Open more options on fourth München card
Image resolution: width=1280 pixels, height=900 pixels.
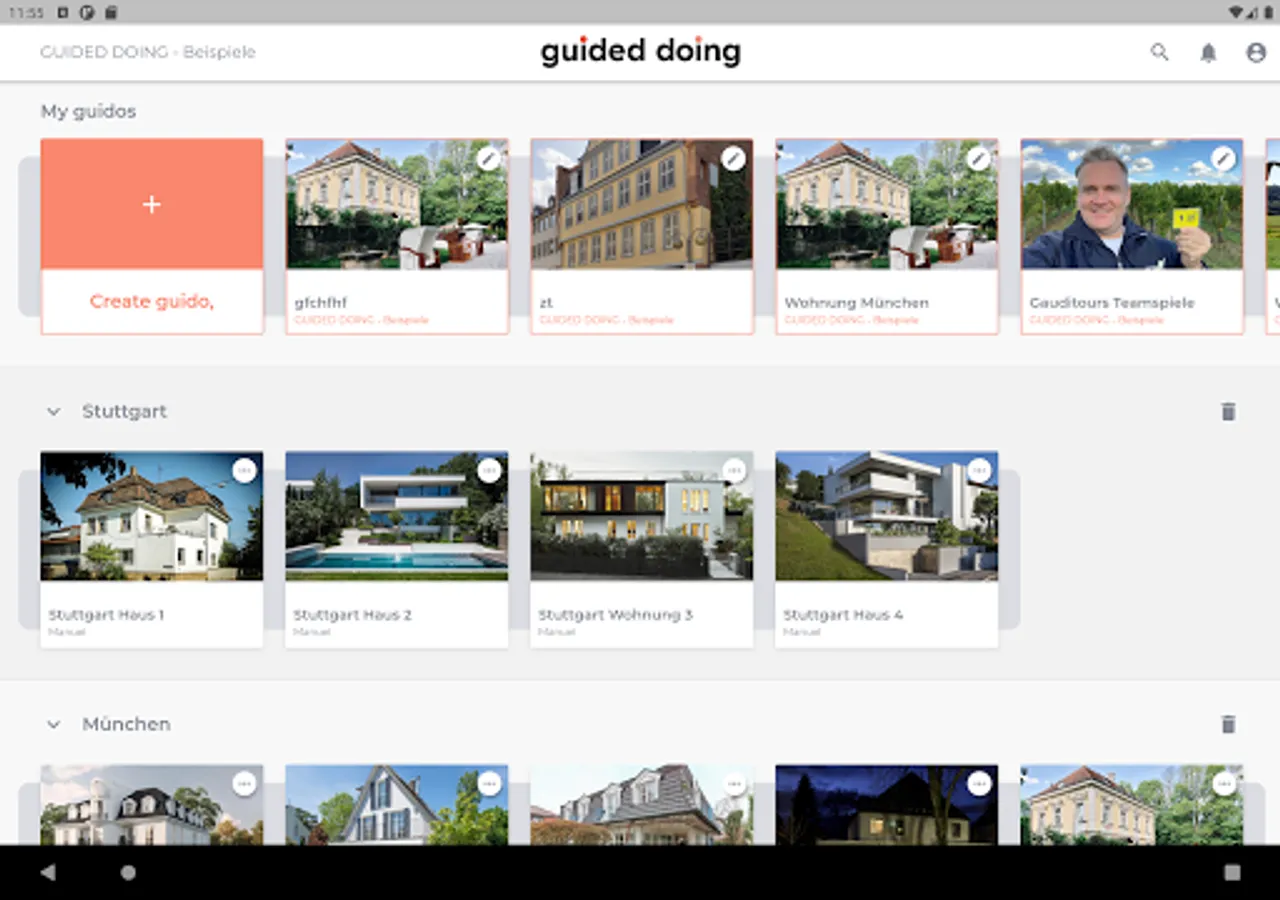click(979, 783)
